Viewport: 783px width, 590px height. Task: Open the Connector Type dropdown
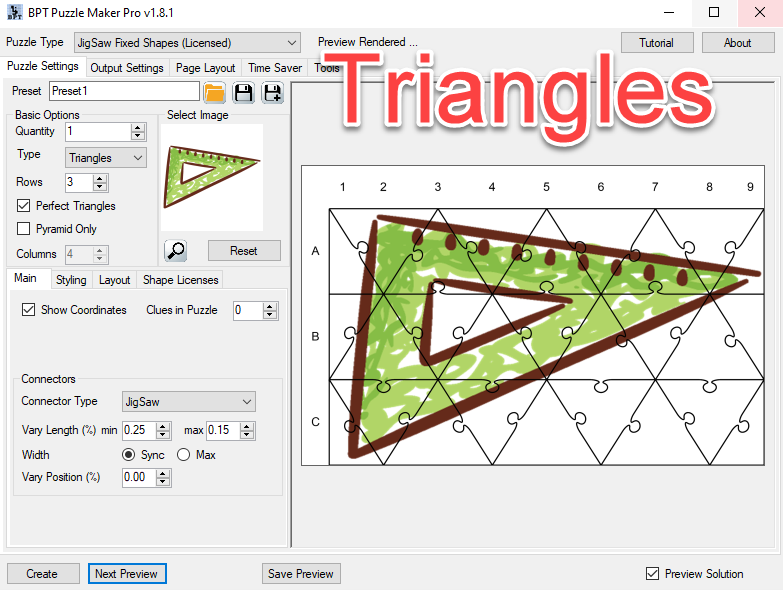click(188, 402)
